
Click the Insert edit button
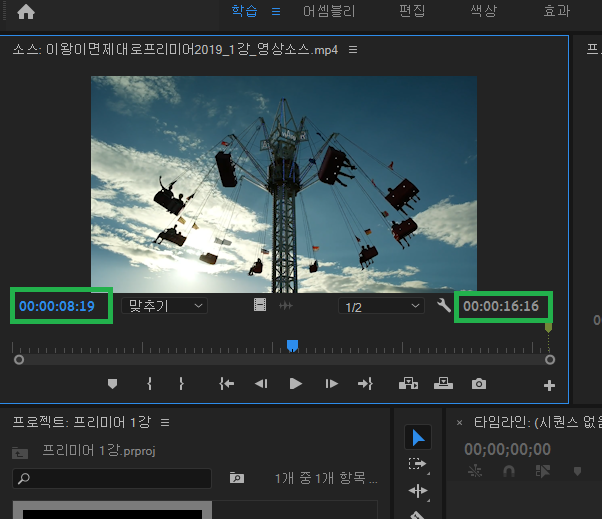[x=408, y=383]
